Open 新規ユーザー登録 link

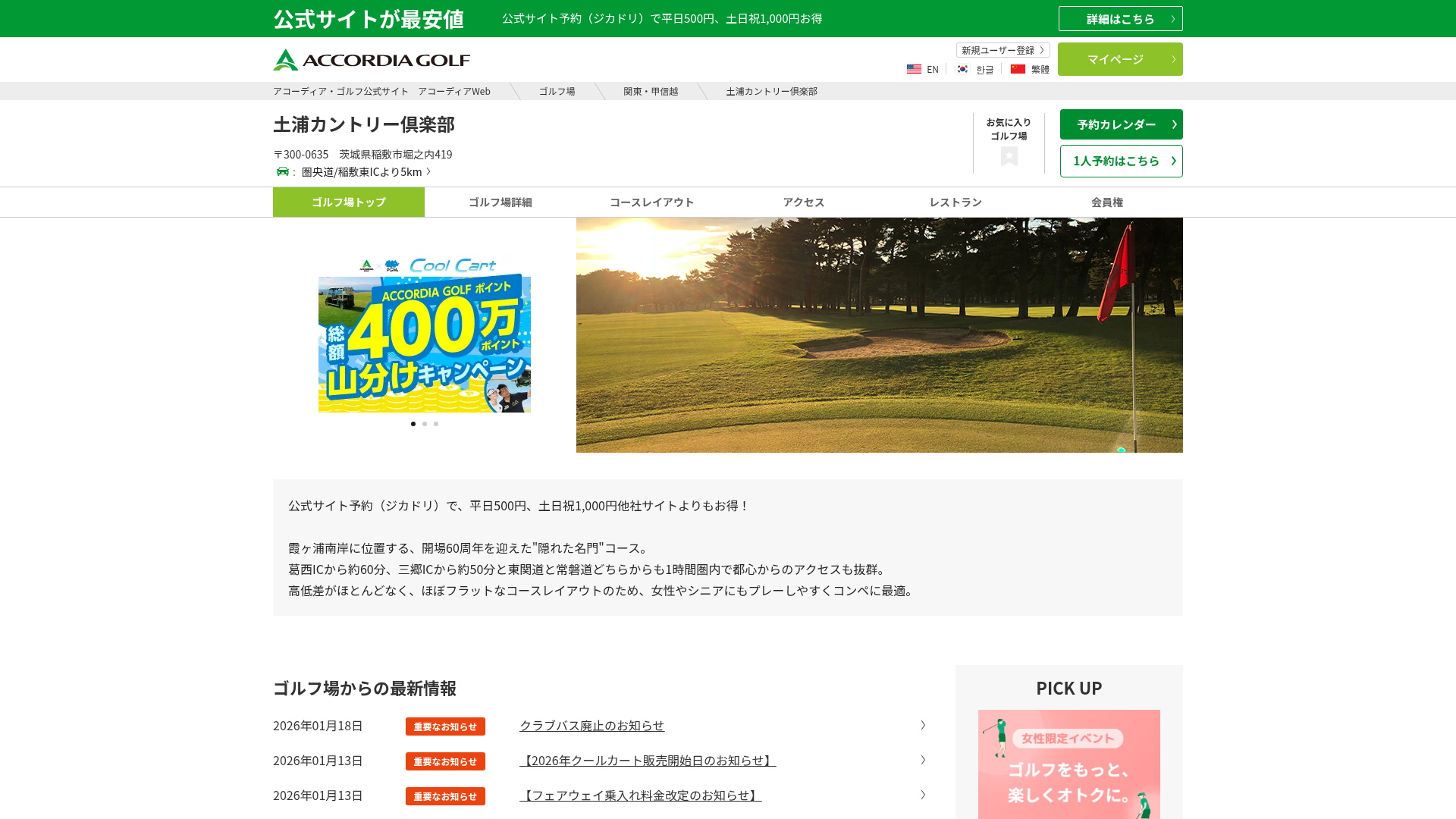(1003, 50)
